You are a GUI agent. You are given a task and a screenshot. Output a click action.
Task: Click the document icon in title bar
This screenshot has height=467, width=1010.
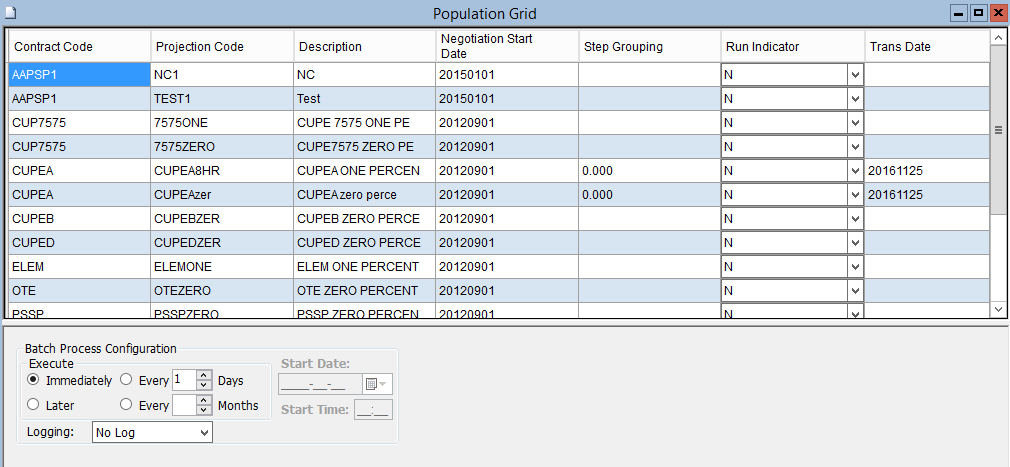(x=11, y=13)
